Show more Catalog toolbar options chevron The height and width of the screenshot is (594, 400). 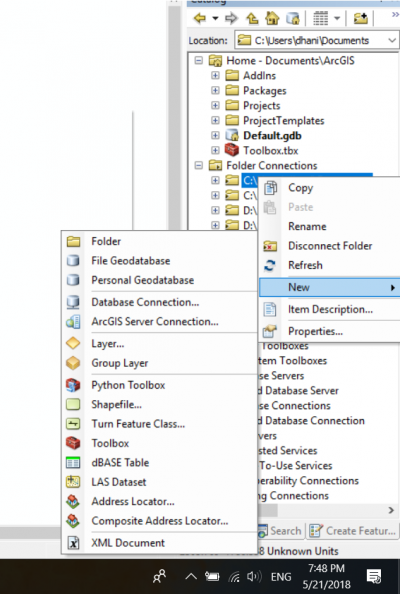395,15
